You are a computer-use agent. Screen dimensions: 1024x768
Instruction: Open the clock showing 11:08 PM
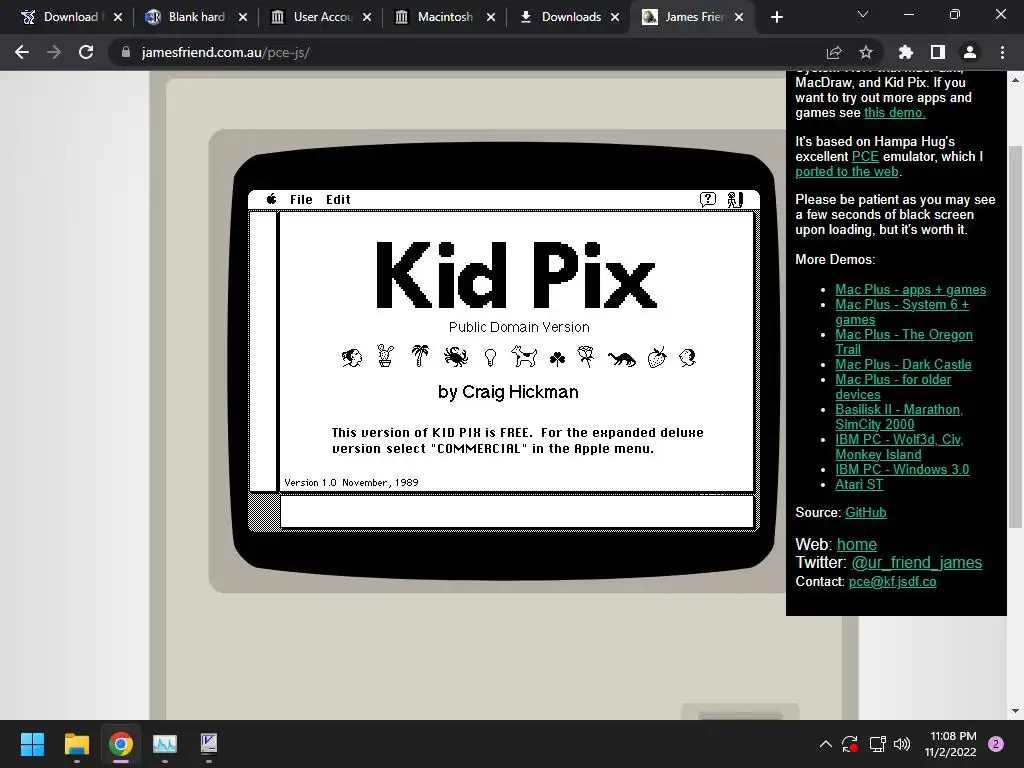click(x=952, y=744)
